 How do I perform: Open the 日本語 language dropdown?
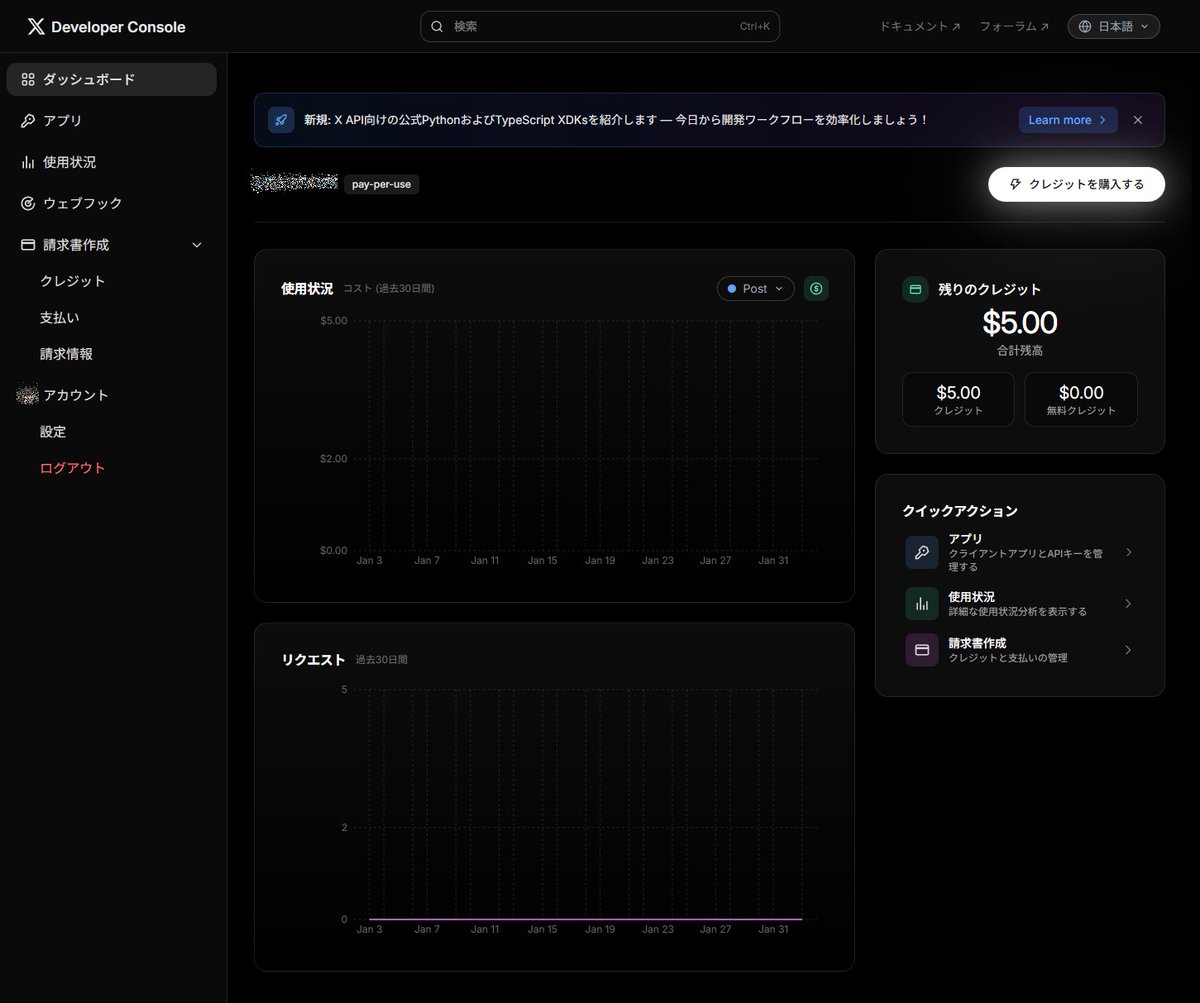[1114, 27]
